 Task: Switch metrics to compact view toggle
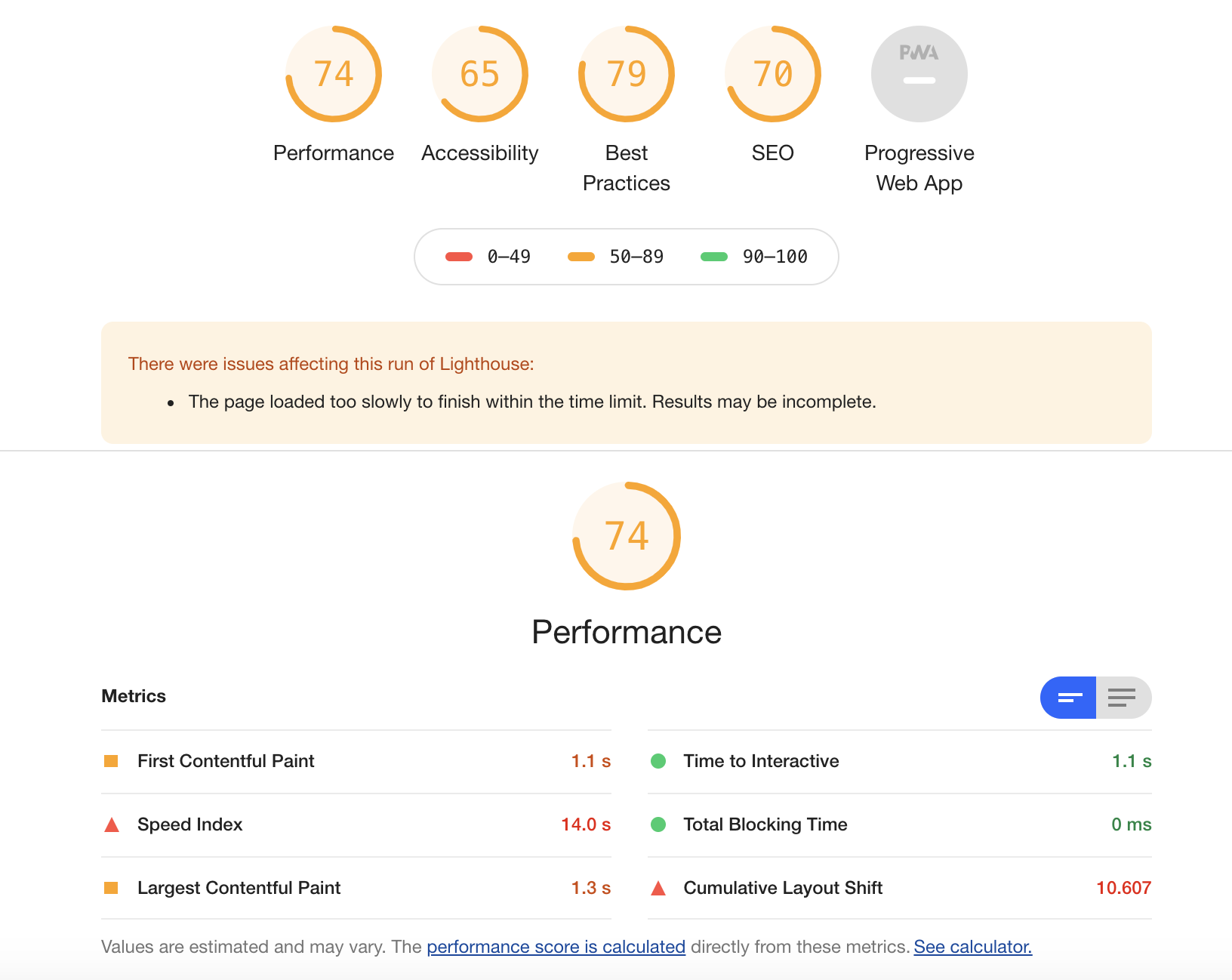(1068, 698)
